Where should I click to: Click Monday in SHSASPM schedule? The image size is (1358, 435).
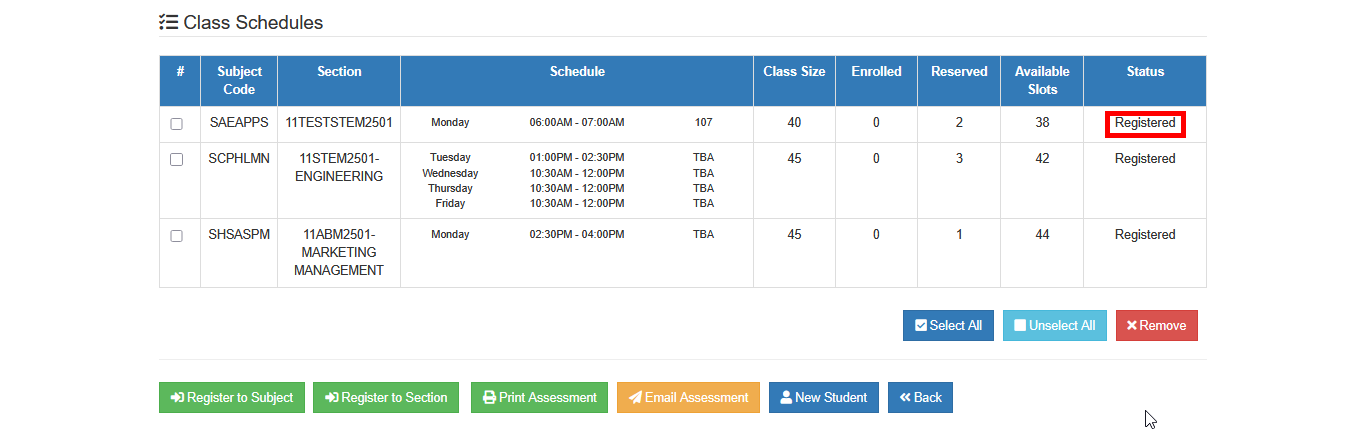point(450,235)
